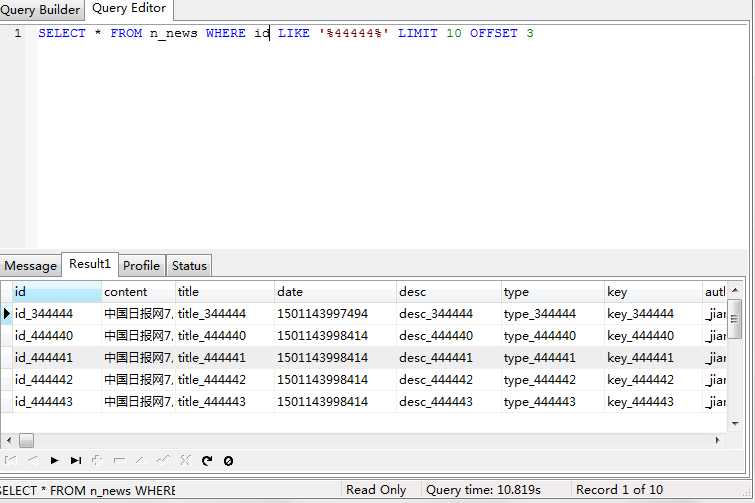
Task: Grab the vertical scrollbar thumb in results
Action: coord(735,319)
